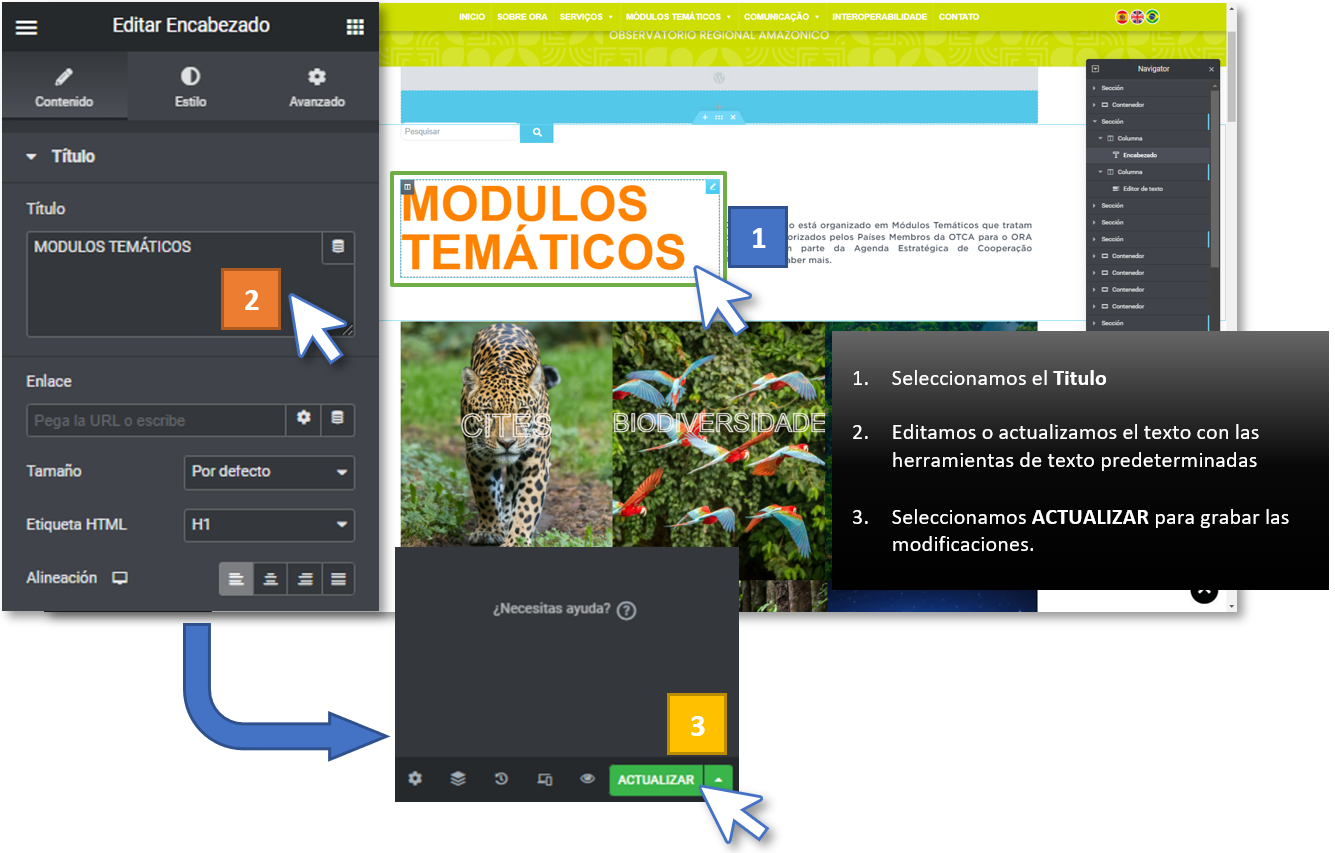1335x853 pixels.
Task: Click the add section plus handle
Action: click(704, 117)
